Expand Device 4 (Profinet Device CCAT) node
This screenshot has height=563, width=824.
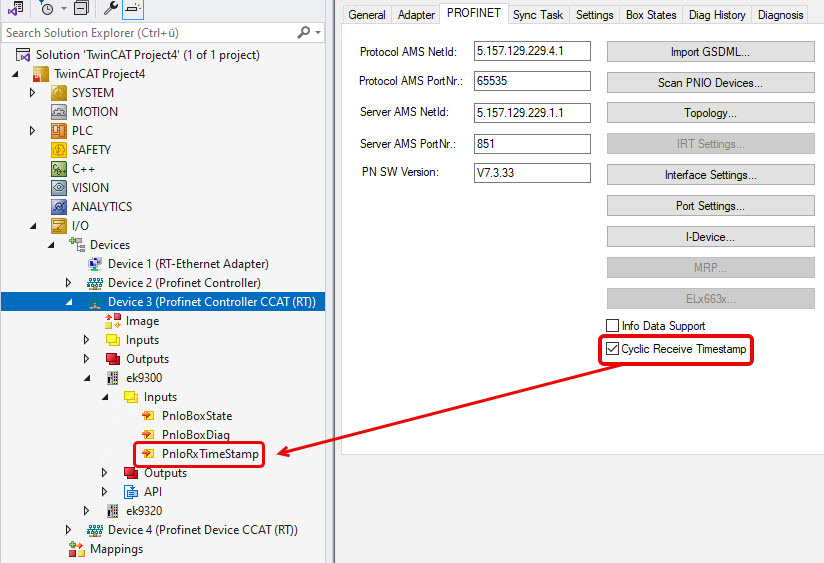[69, 530]
